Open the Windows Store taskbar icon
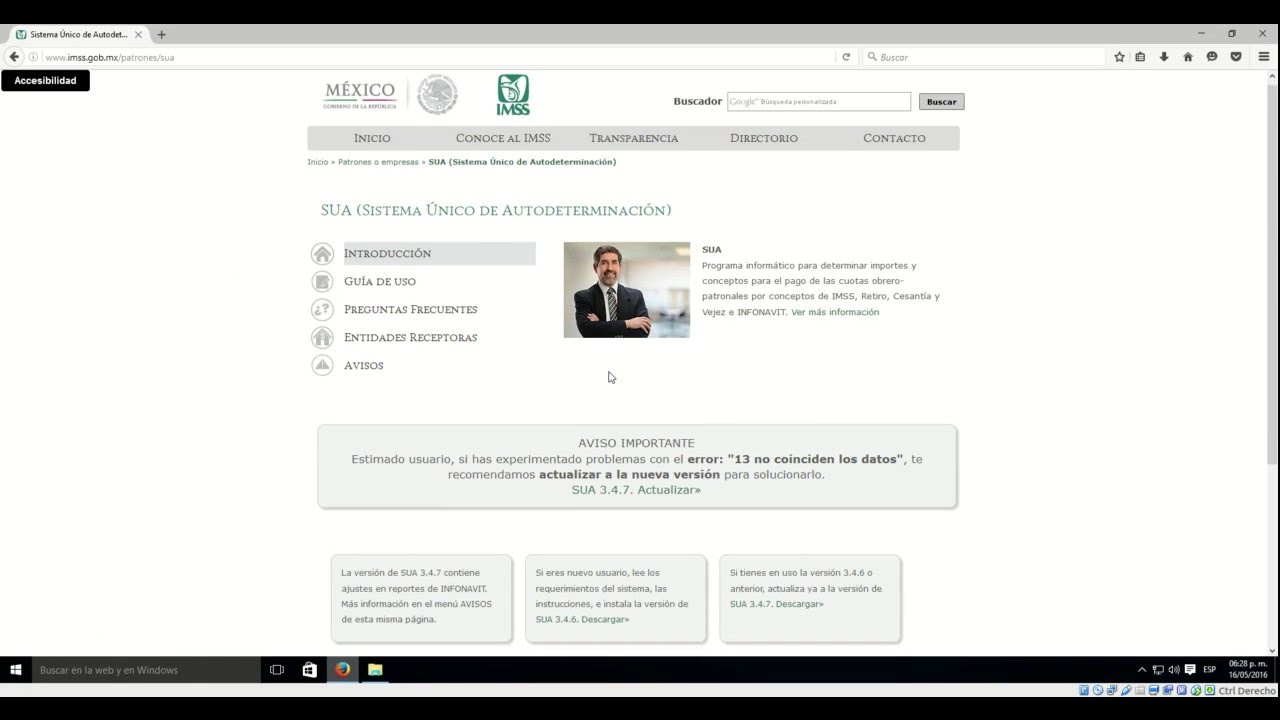1280x720 pixels. click(x=310, y=670)
